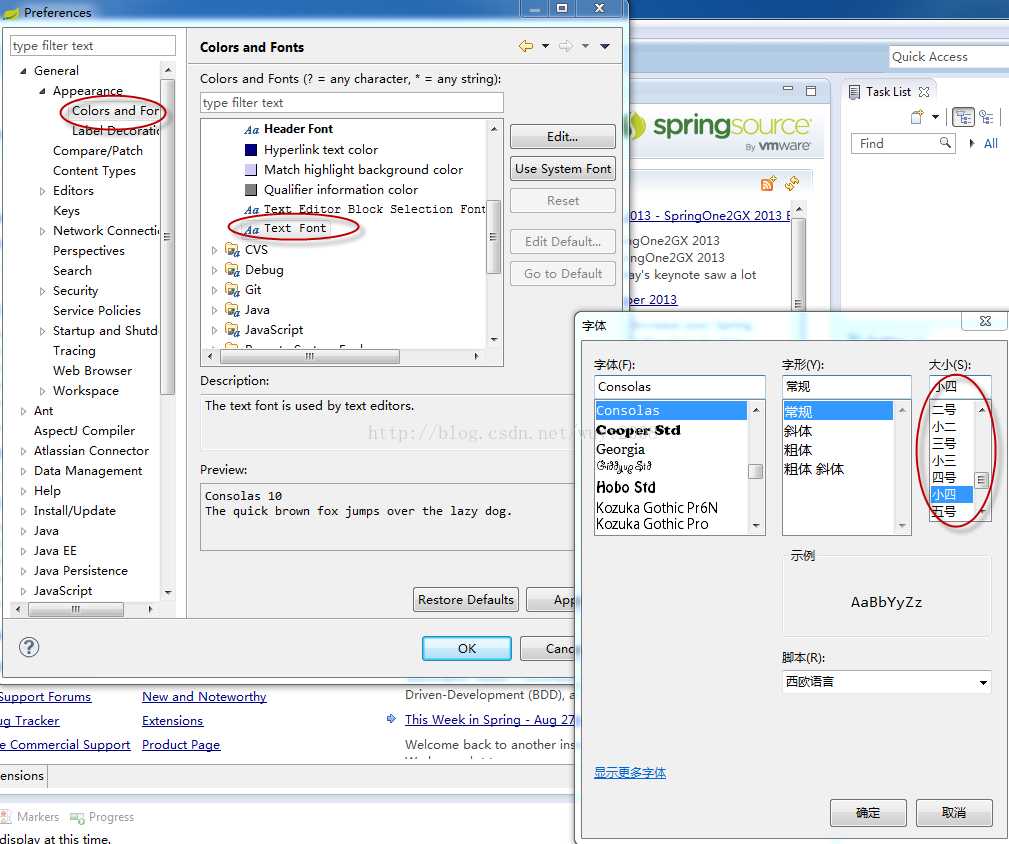This screenshot has width=1009, height=844.
Task: Open New and Noteworthy link
Action: (204, 697)
